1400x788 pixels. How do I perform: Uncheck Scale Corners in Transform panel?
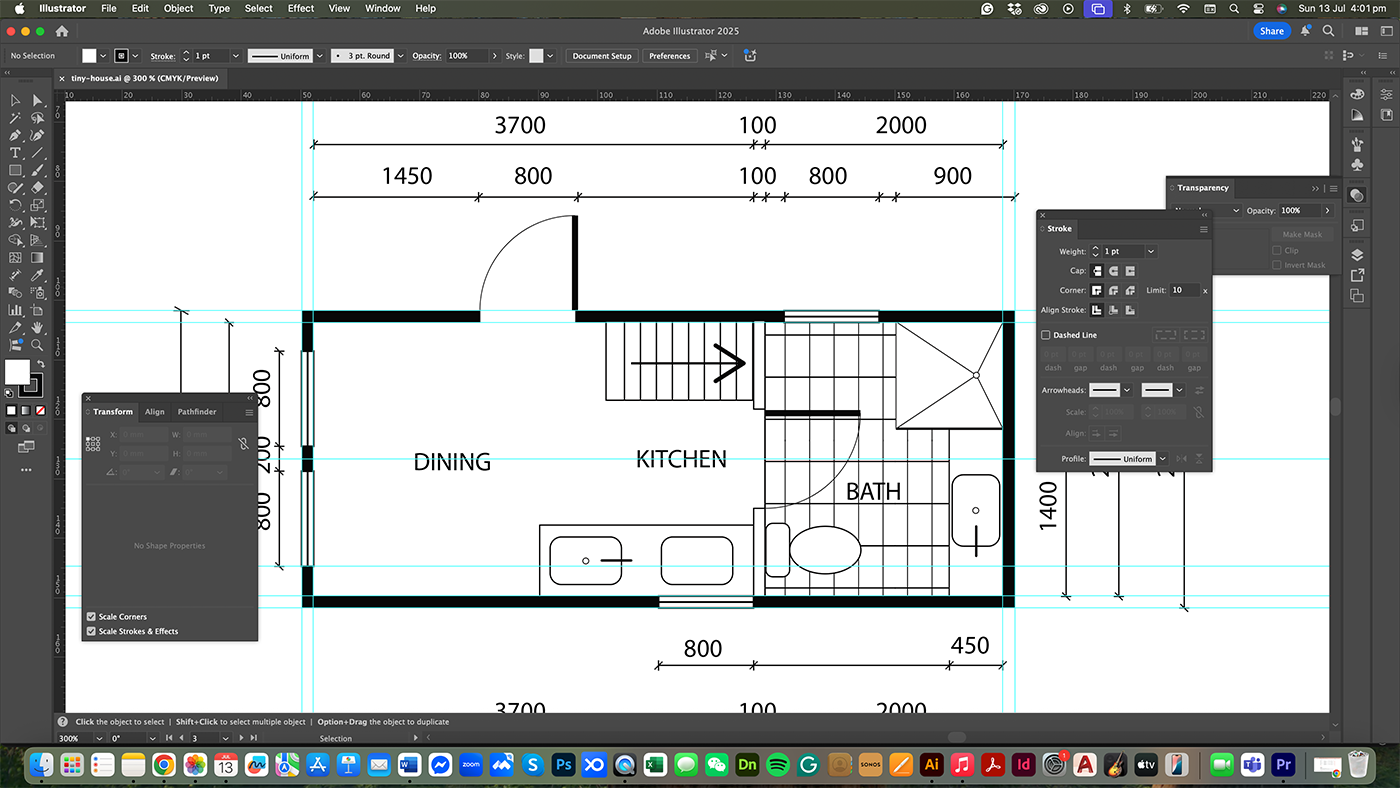[x=92, y=617]
